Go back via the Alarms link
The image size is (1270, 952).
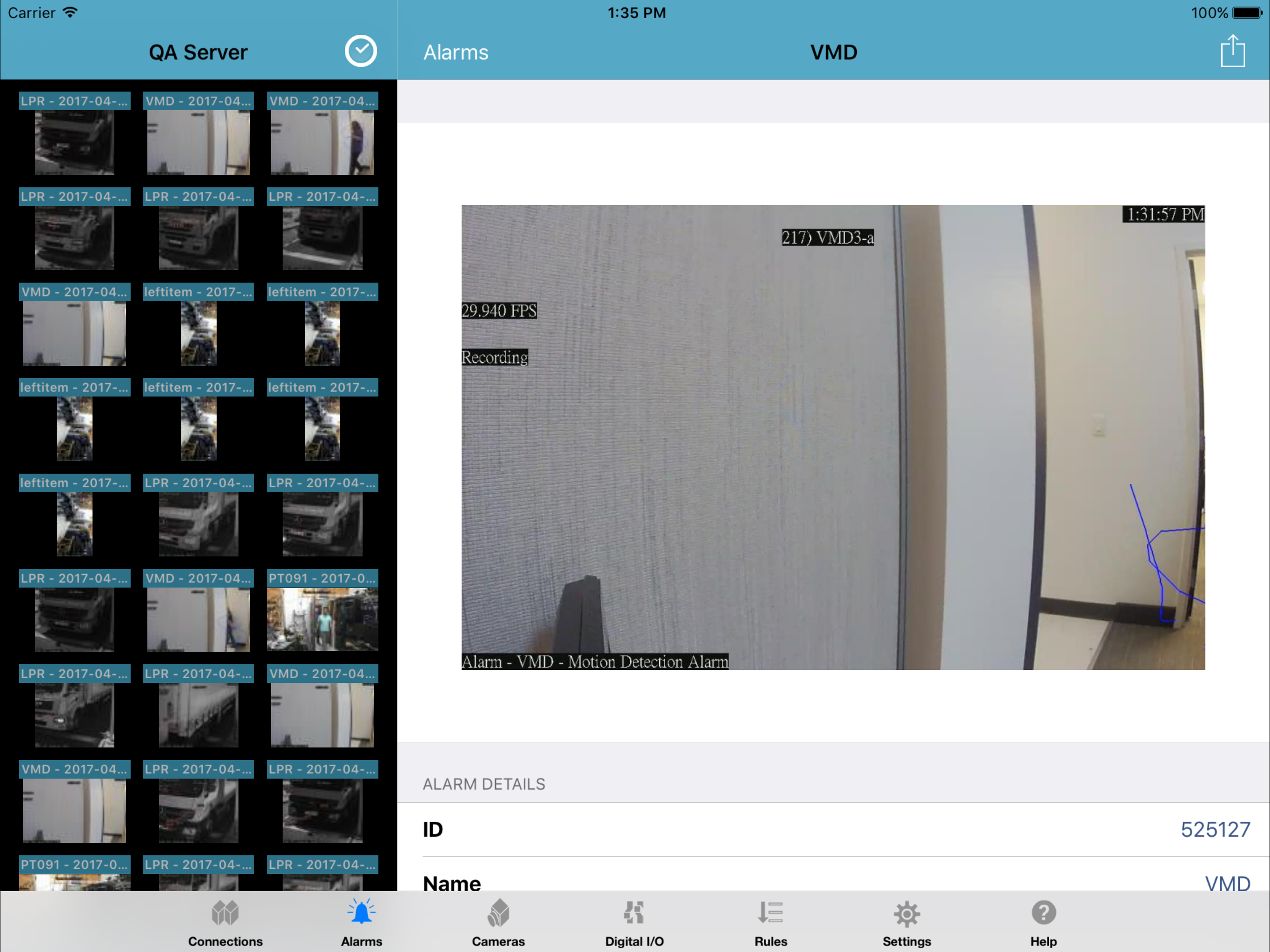(x=456, y=52)
